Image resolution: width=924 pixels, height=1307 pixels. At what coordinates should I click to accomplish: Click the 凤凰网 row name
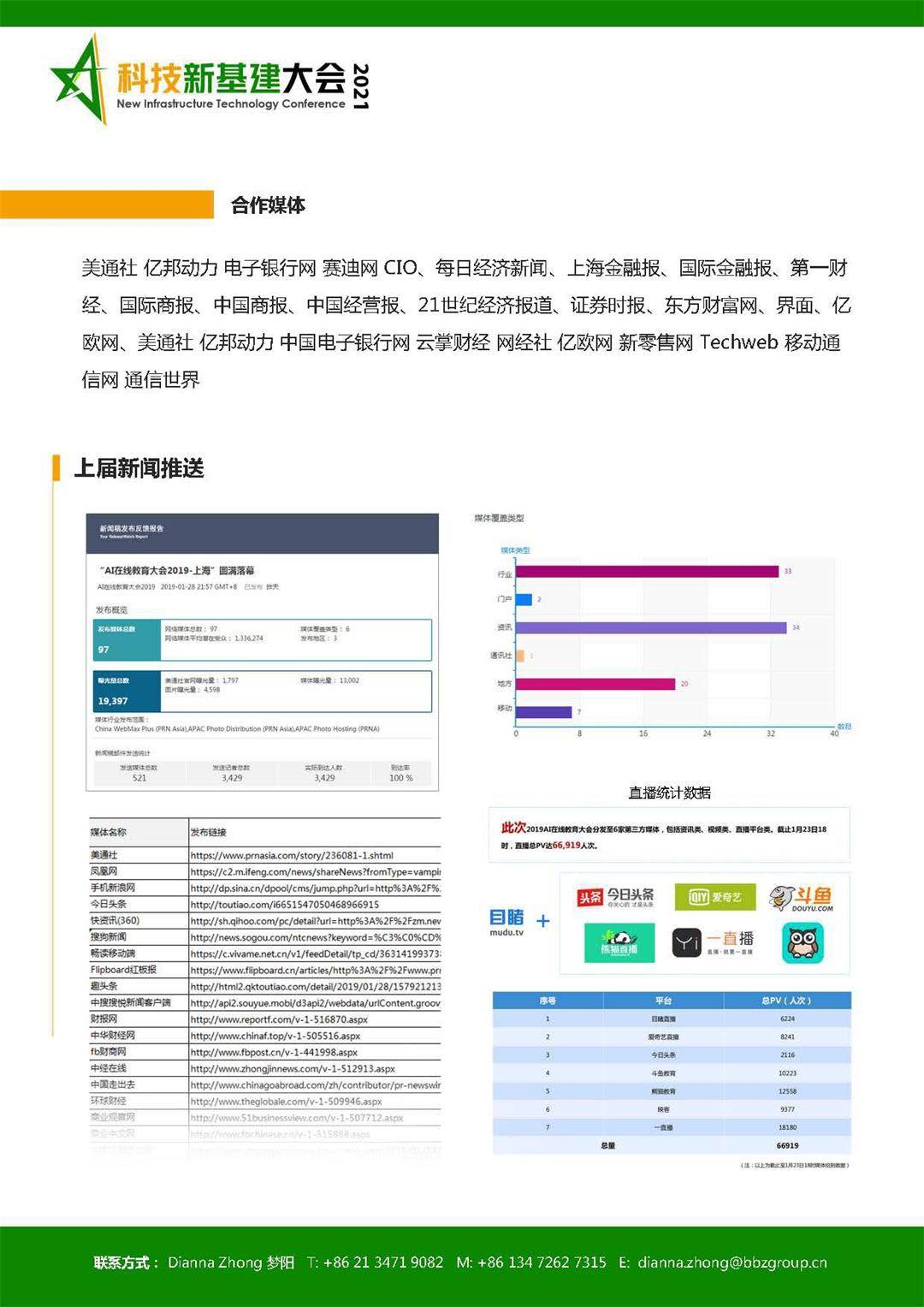(x=104, y=871)
